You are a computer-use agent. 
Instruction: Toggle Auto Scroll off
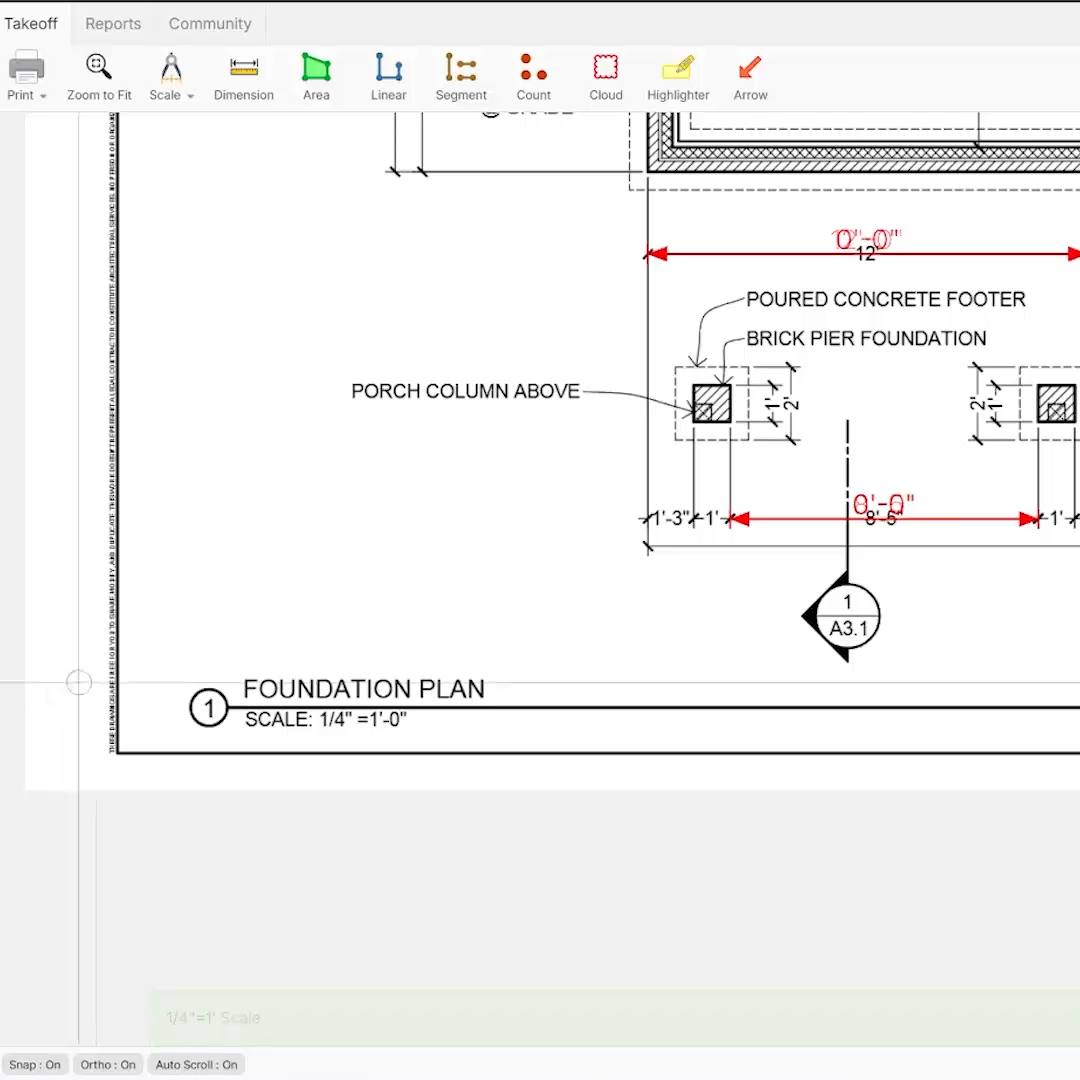tap(196, 1064)
